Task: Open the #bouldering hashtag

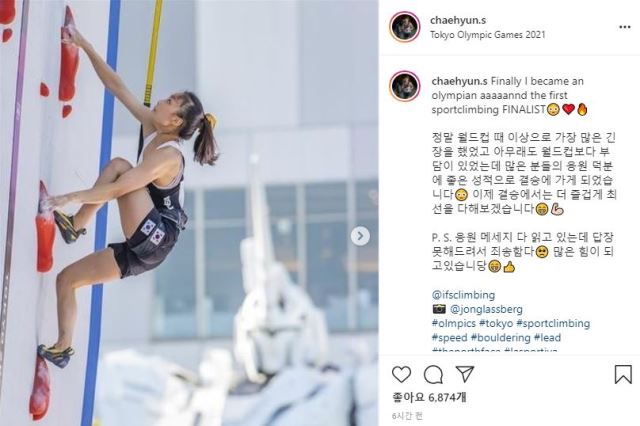Action: (x=500, y=337)
